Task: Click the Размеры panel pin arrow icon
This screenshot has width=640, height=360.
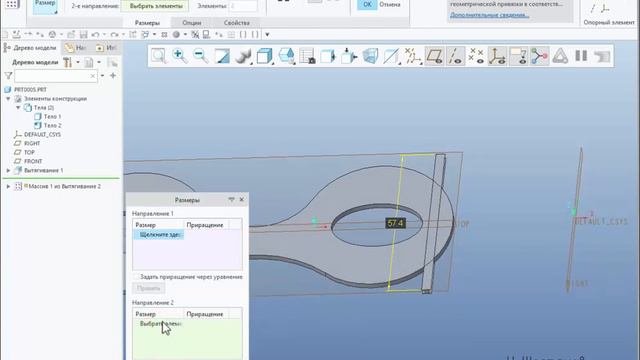Action: coord(231,200)
